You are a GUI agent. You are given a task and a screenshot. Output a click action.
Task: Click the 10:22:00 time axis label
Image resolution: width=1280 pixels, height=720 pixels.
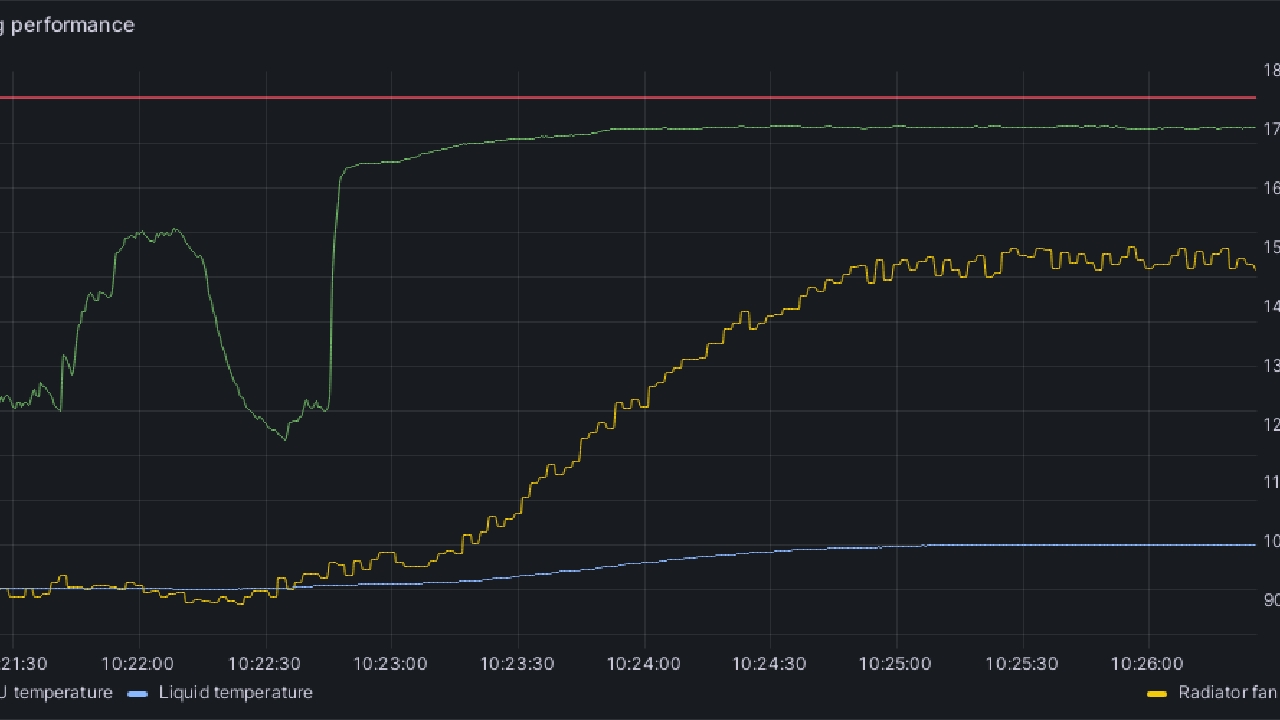pos(139,663)
